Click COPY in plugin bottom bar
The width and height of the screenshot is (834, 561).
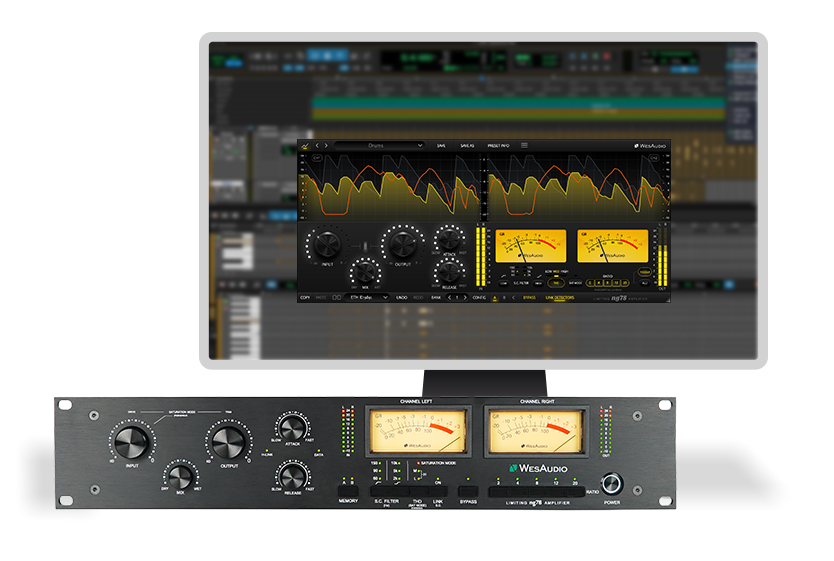point(305,297)
